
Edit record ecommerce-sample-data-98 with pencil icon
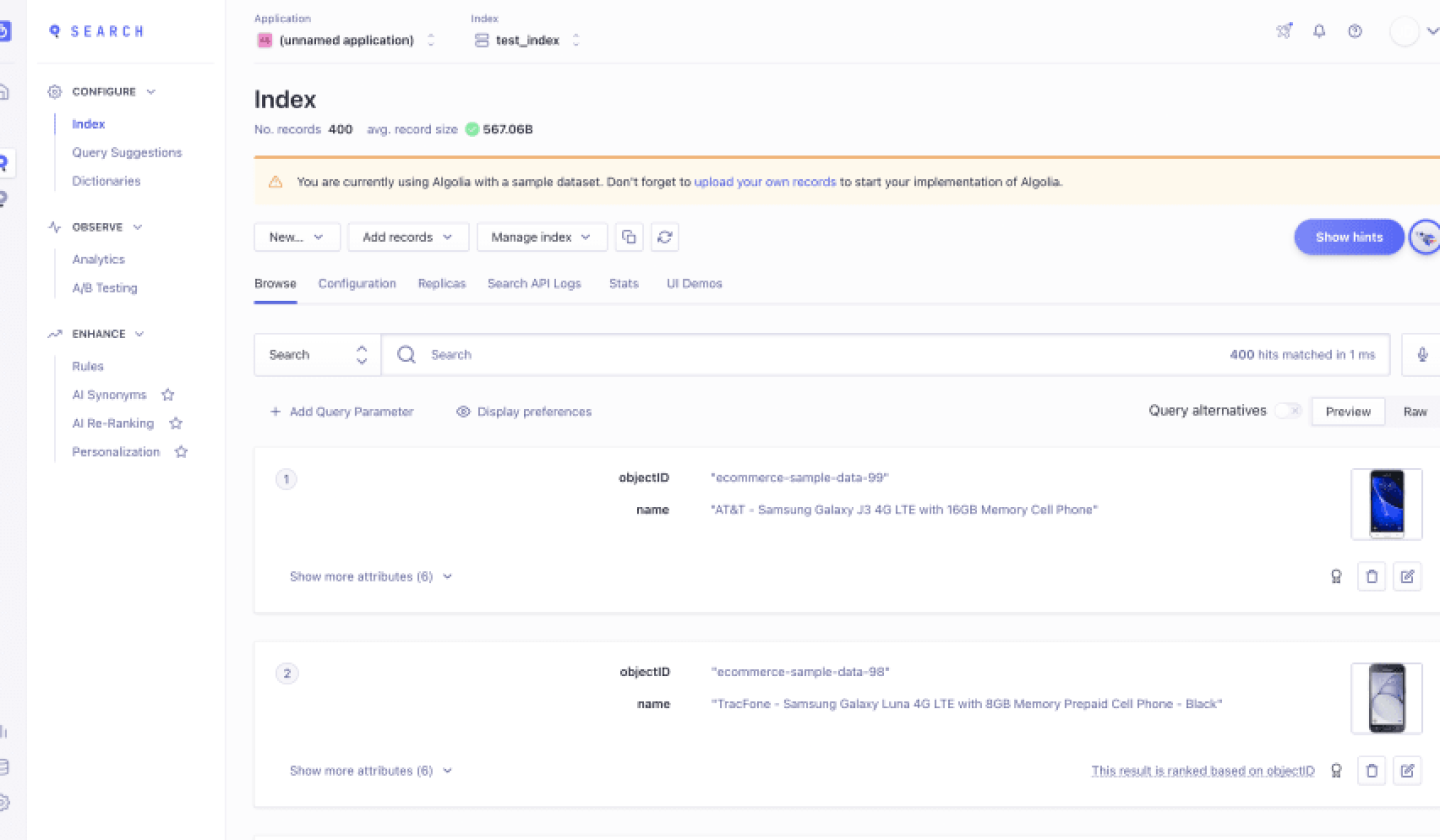[x=1407, y=770]
